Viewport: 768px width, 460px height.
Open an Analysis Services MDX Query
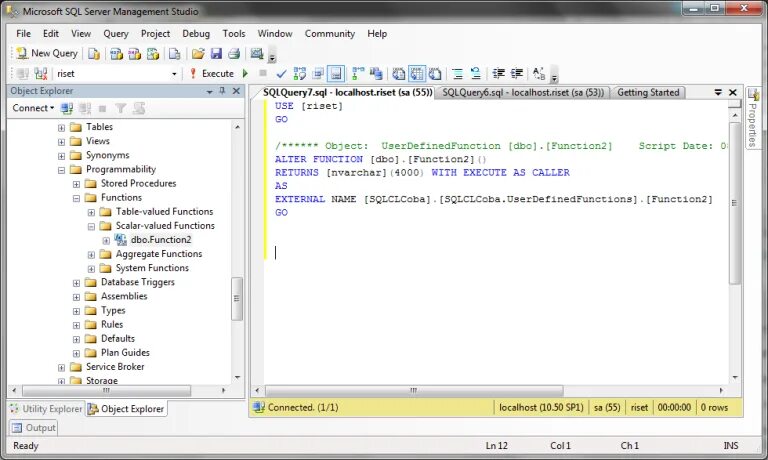click(116, 53)
